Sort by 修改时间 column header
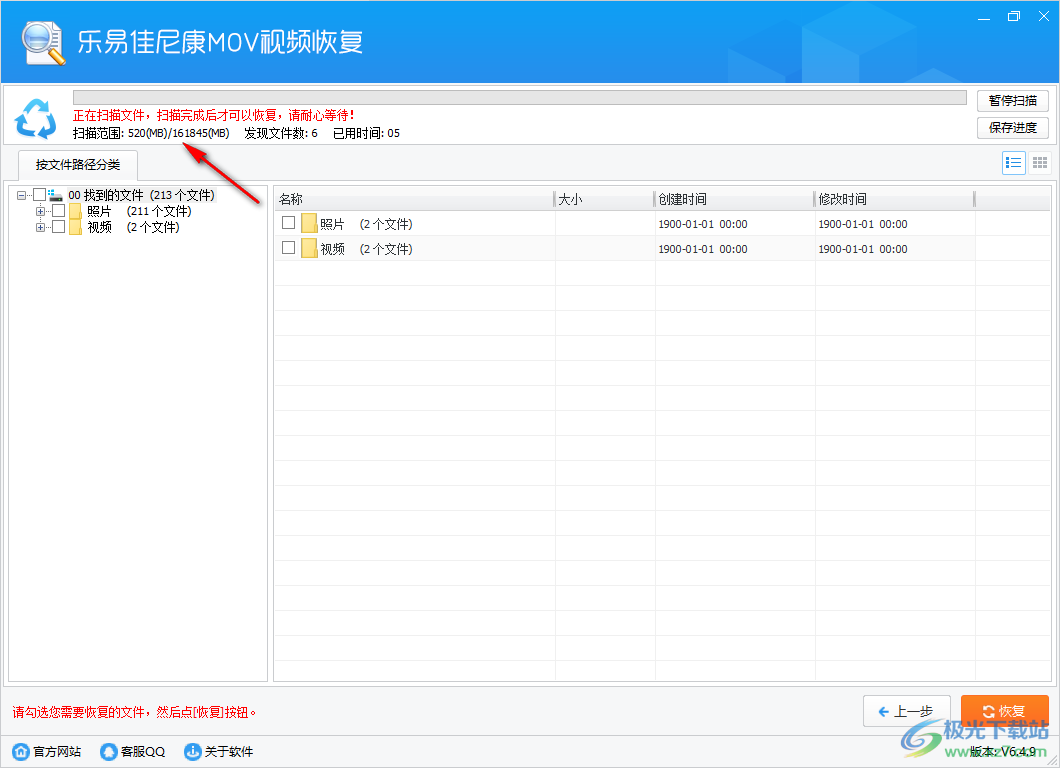Viewport: 1060px width, 768px height. point(894,199)
